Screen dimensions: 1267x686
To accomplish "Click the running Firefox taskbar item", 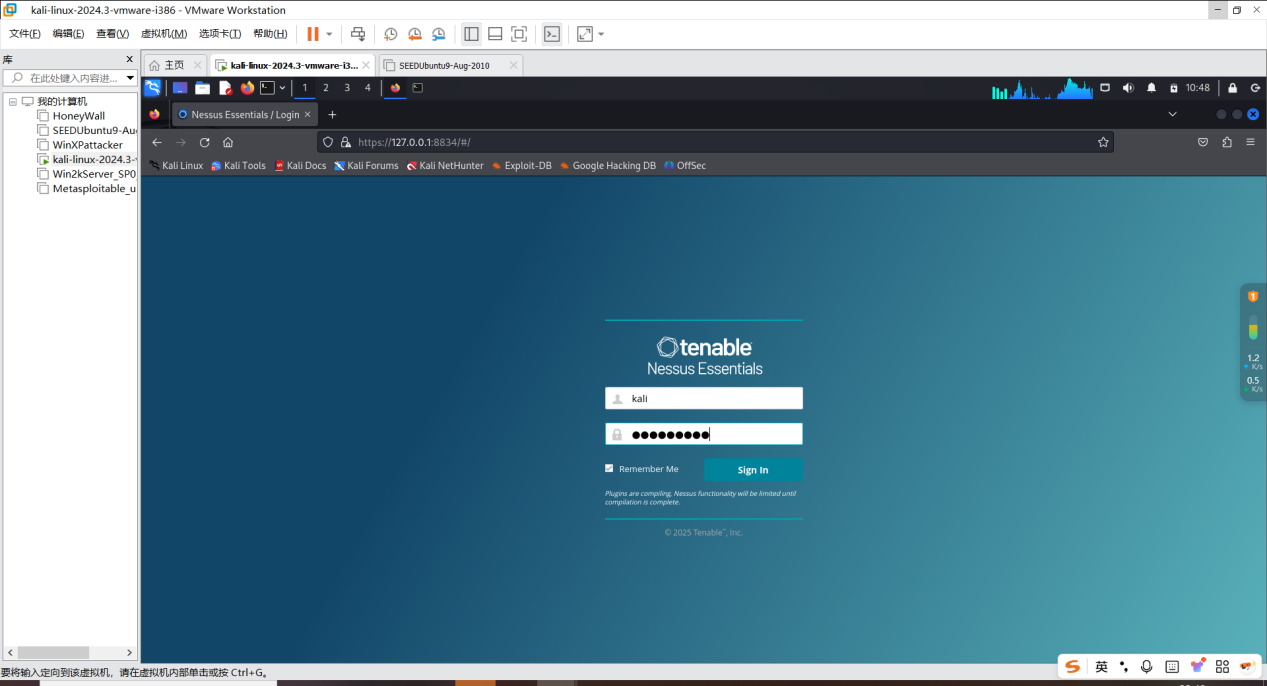I will click(x=395, y=88).
